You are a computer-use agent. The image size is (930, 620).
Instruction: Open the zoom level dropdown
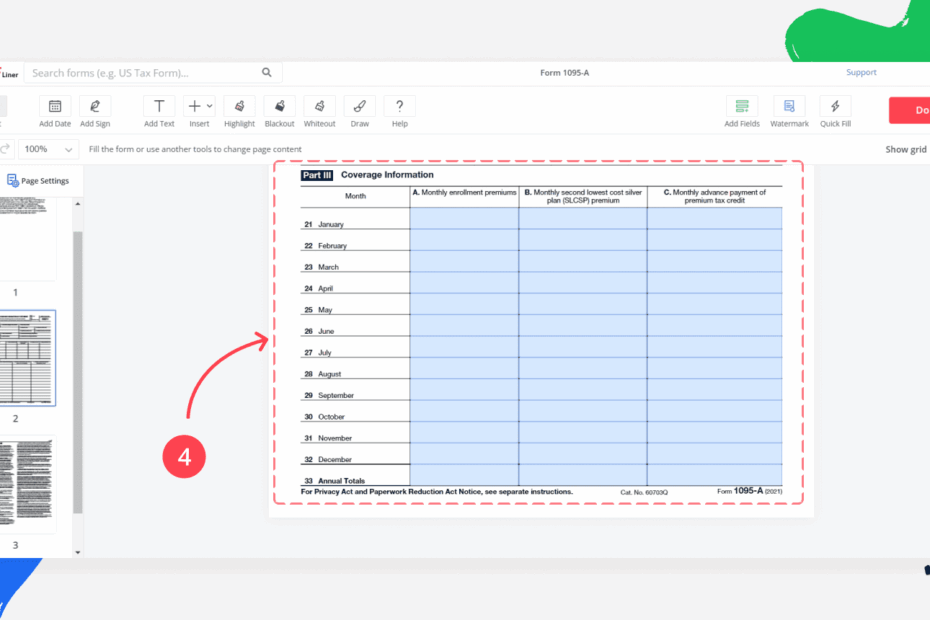click(46, 148)
